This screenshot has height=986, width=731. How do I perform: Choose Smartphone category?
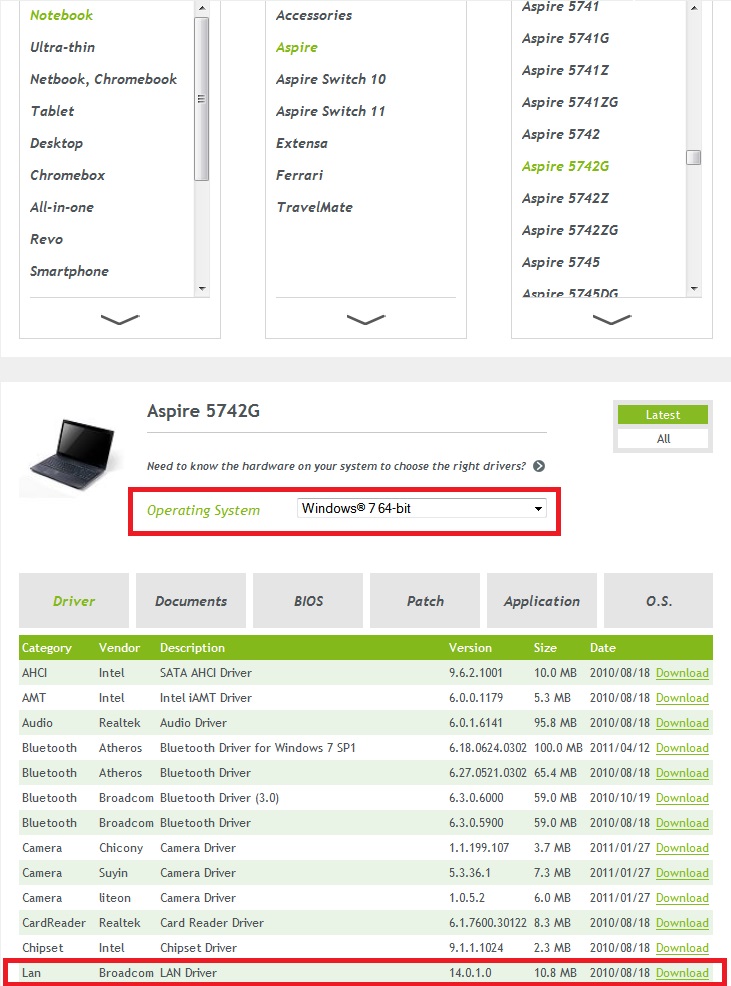point(69,272)
